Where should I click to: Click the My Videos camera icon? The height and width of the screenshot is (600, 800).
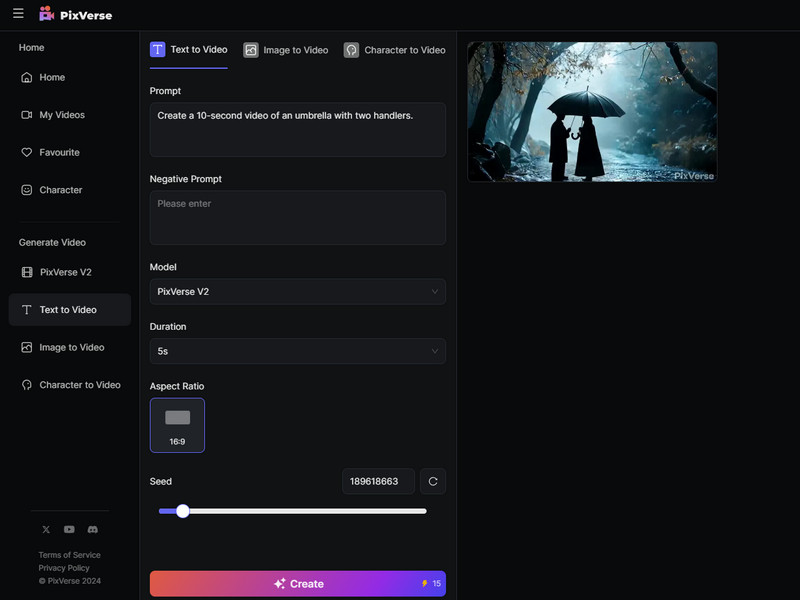[x=25, y=114]
